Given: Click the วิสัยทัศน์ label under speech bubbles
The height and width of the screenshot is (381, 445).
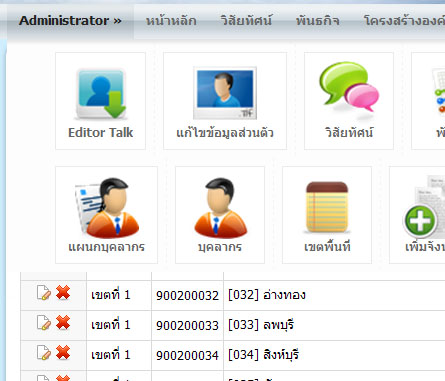Looking at the screenshot, I should [349, 133].
